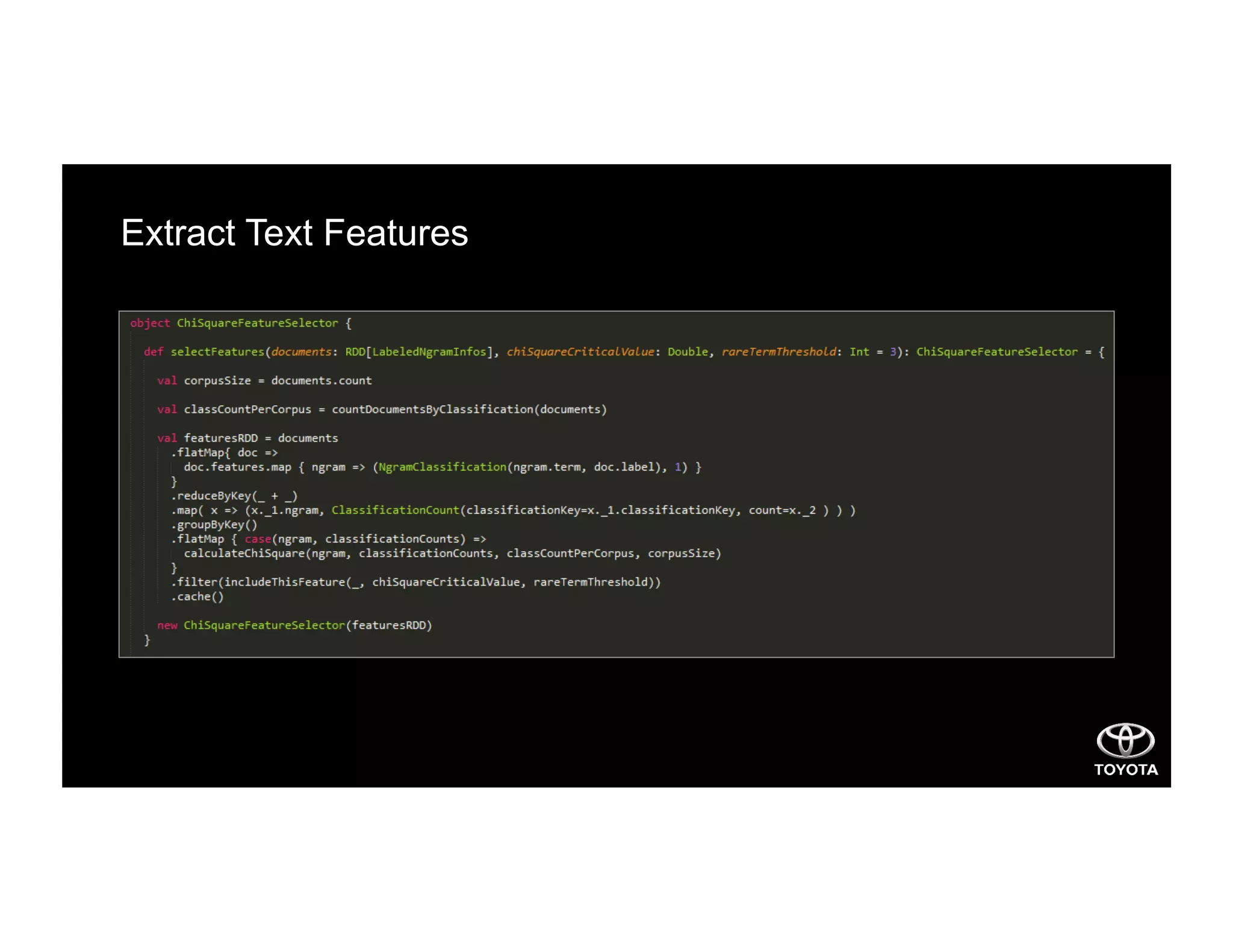Click the ".flatMap { case(ngram, classificationCounts)" line
Image resolution: width=1233 pixels, height=952 pixels.
(329, 539)
